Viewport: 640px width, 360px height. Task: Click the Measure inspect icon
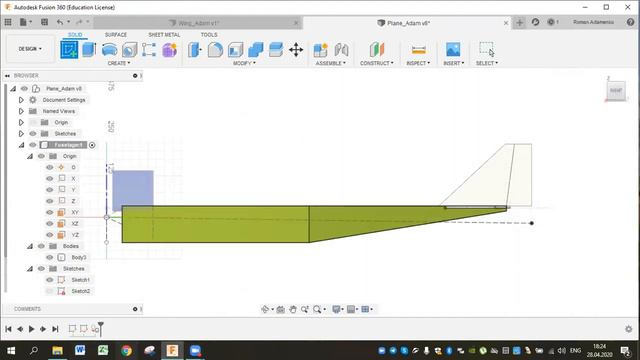[x=419, y=50]
